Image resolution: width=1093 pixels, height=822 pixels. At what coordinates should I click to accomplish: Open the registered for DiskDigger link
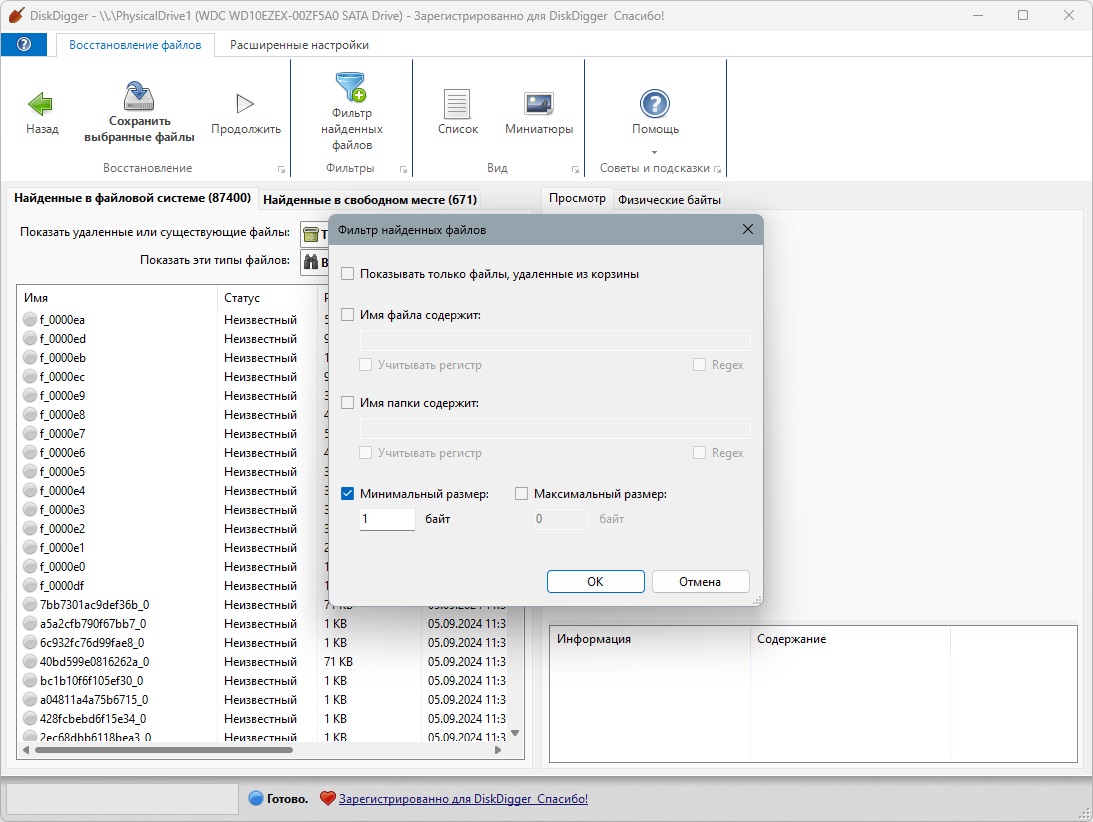pyautogui.click(x=463, y=799)
